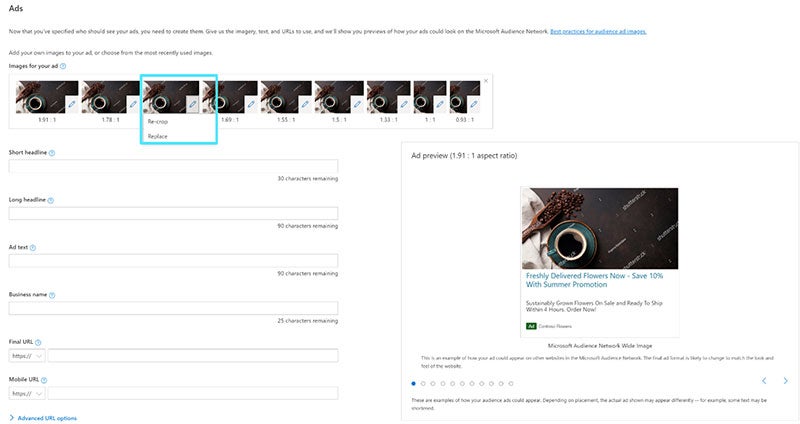
Task: Open Mobile URL protocol dropdown
Action: [x=27, y=393]
